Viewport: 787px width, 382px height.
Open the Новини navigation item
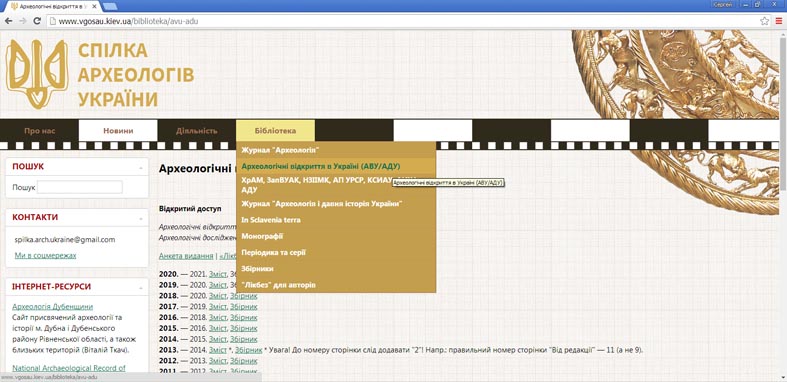118,131
